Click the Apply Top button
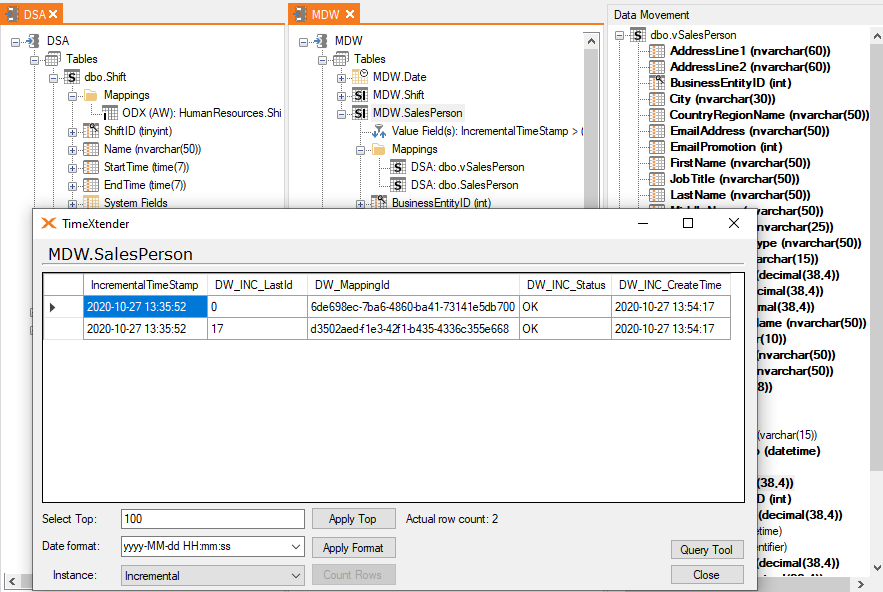 click(x=353, y=519)
